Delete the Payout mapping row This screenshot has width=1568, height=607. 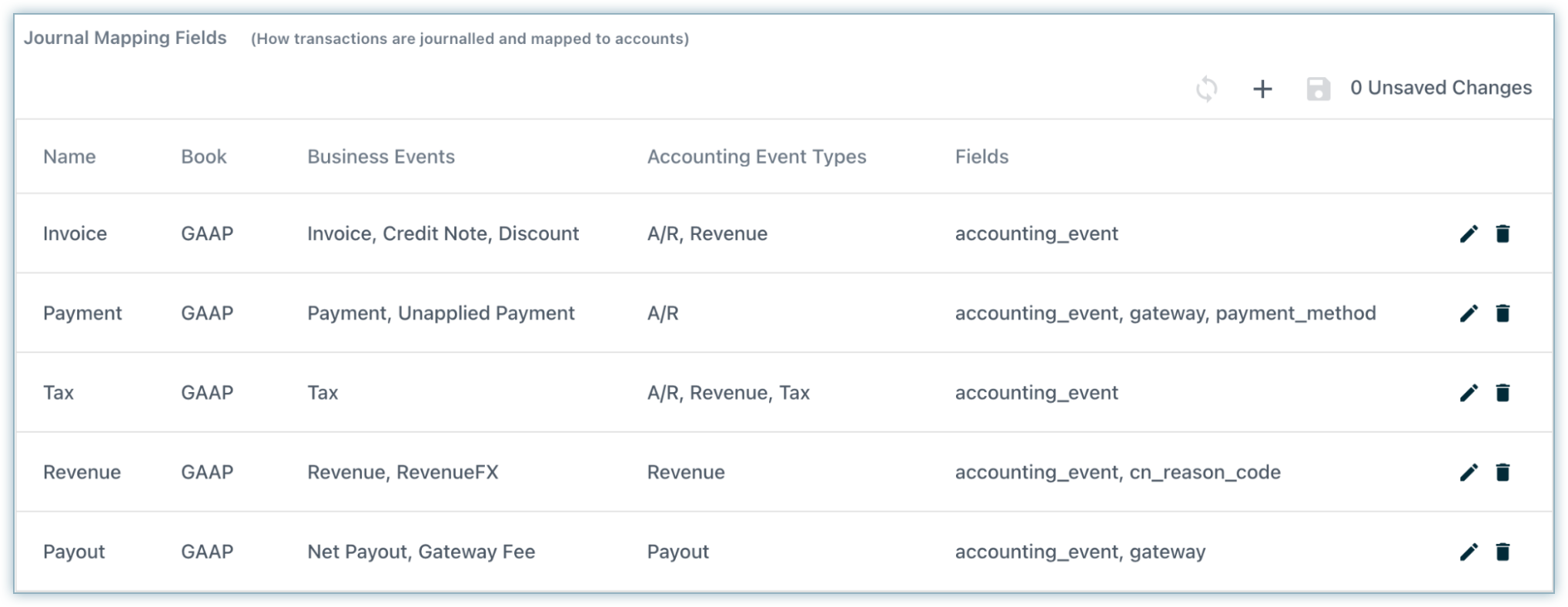pos(1503,552)
